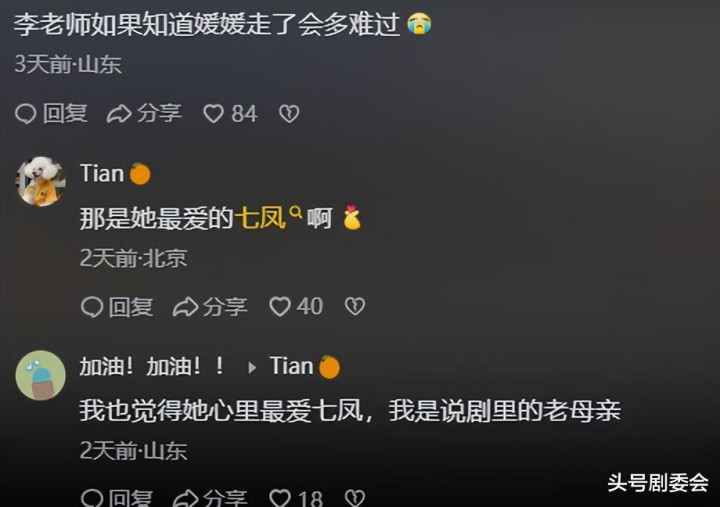The height and width of the screenshot is (507, 720).
Task: Share the top comment about 李老师
Action: click(x=144, y=113)
